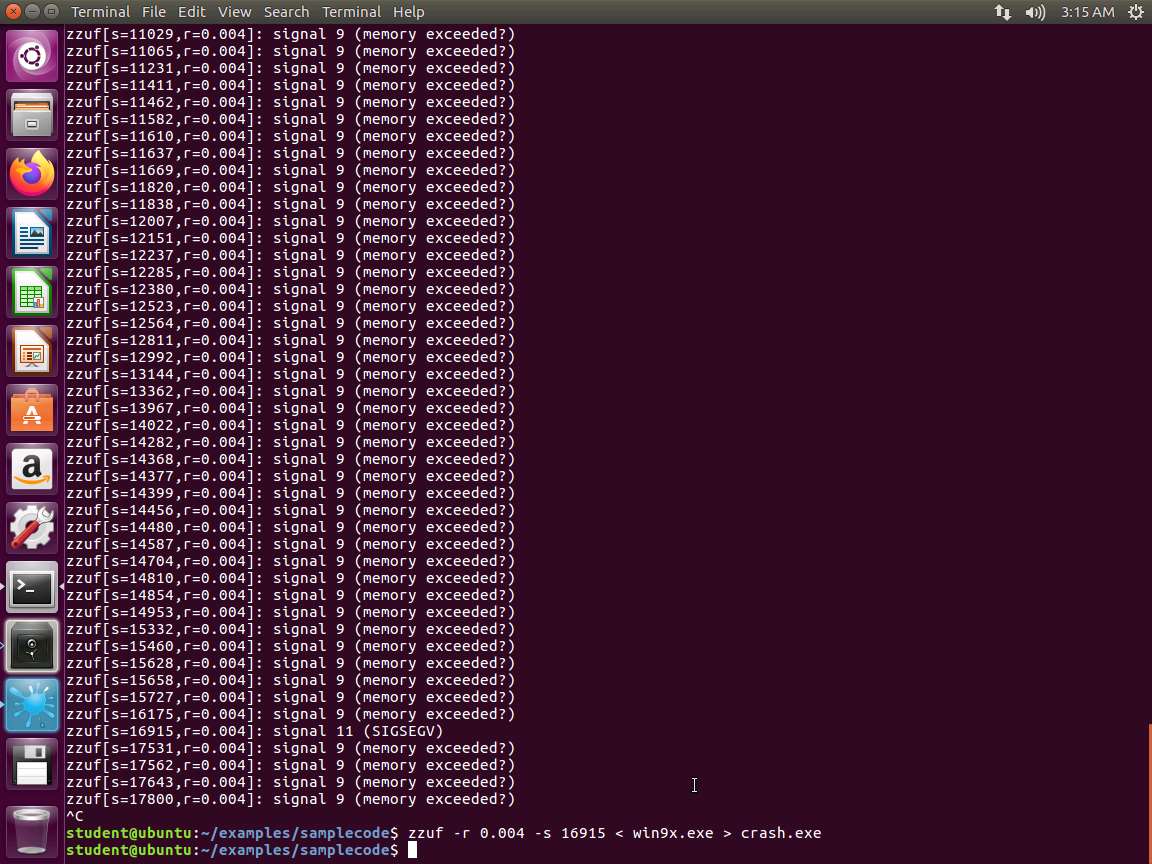Launch Firefox web browser
The height and width of the screenshot is (864, 1152).
pyautogui.click(x=32, y=175)
